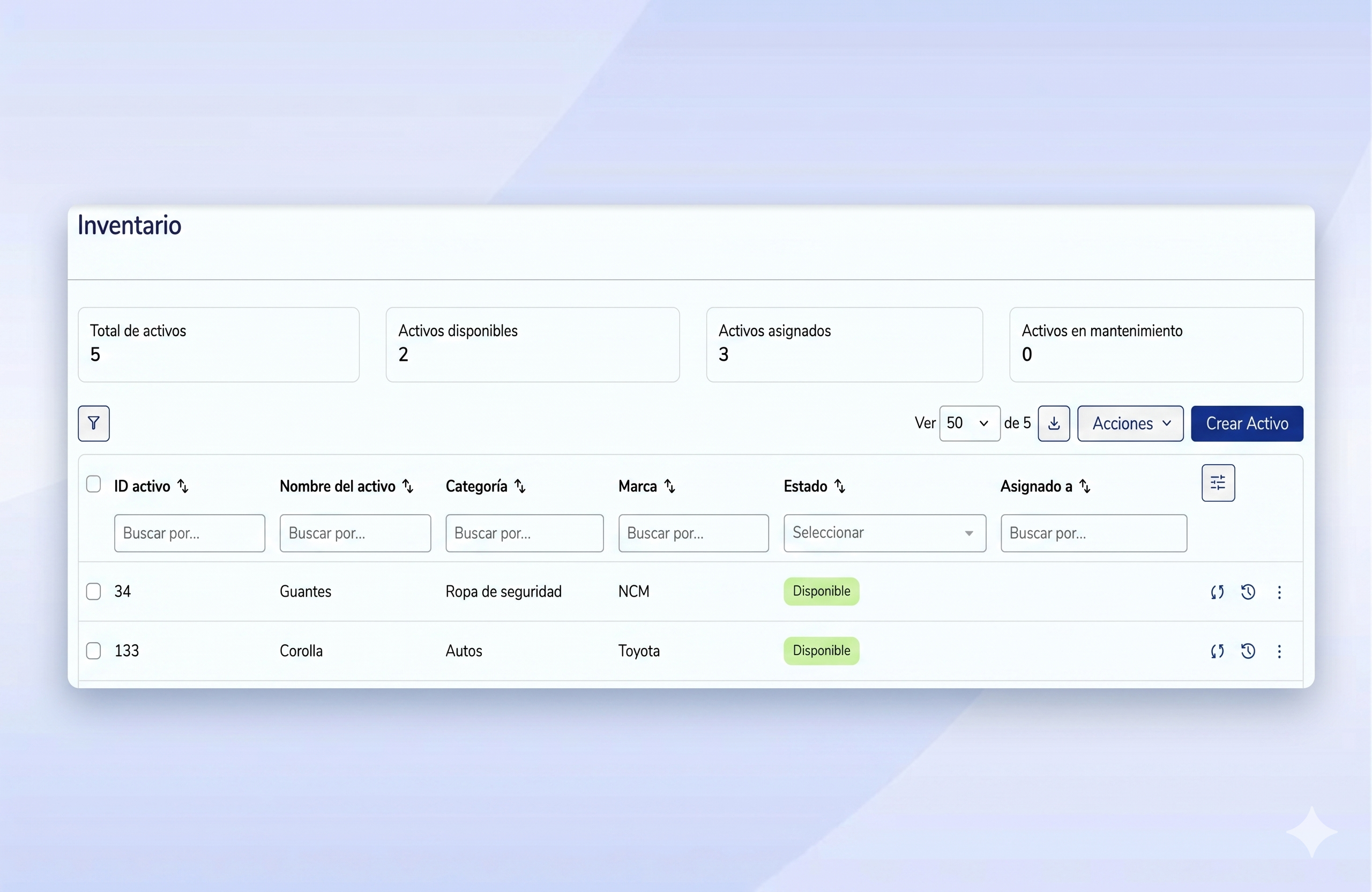Click the Activos en mantenimiento card
This screenshot has height=892, width=1372.
pos(1156,344)
